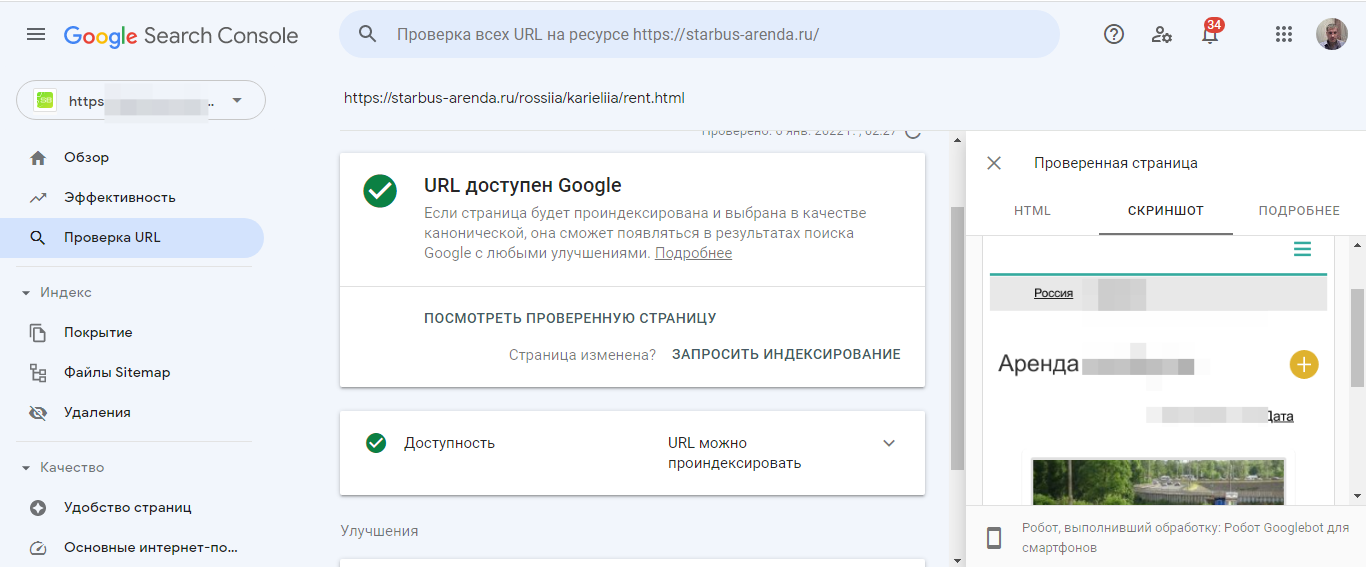Viewport: 1366px width, 567px height.
Task: Open Файлы Sitemap in sidebar
Action: click(132, 373)
